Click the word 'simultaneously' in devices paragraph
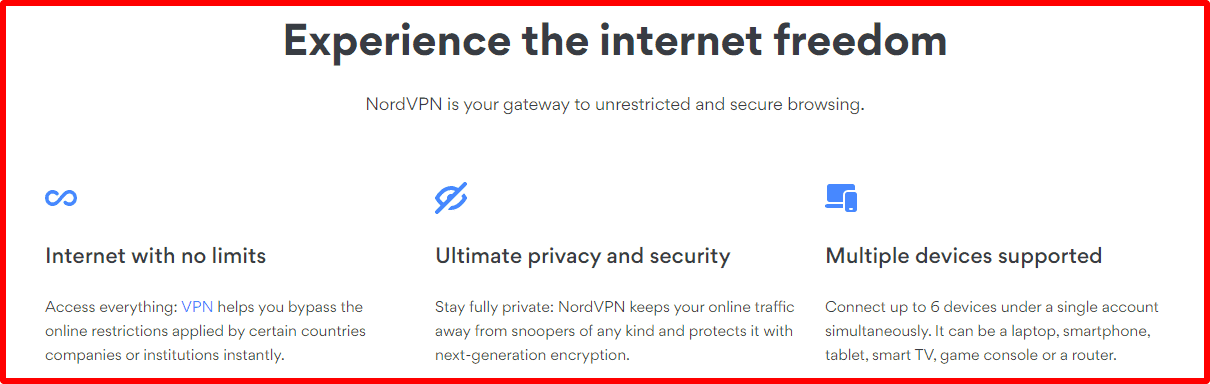 tap(876, 331)
